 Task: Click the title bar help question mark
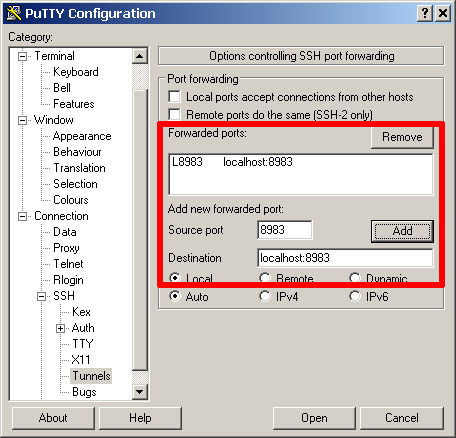(425, 13)
